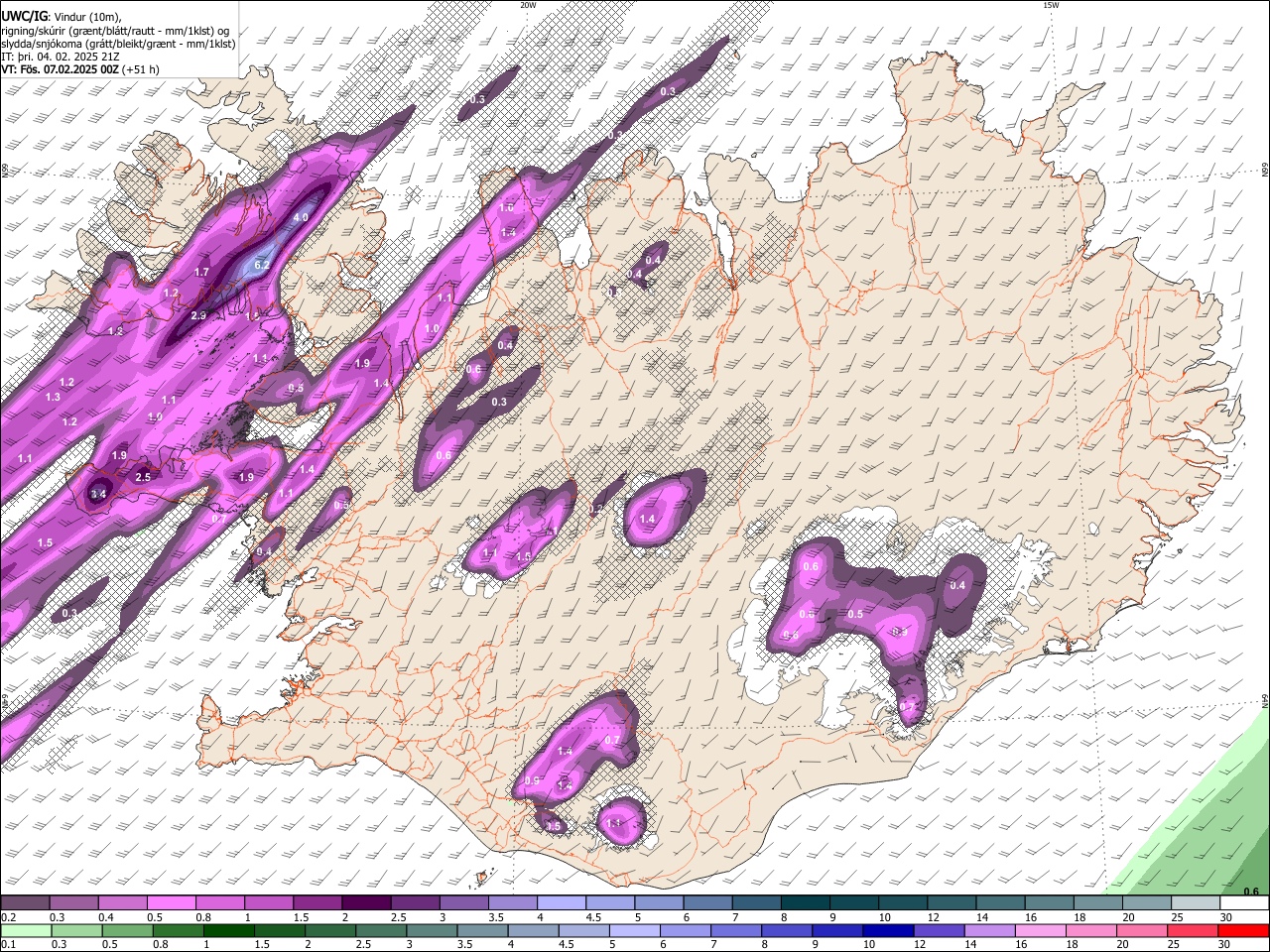
Task: Click the '0.6' label in the green rain area
Action: point(1250,892)
